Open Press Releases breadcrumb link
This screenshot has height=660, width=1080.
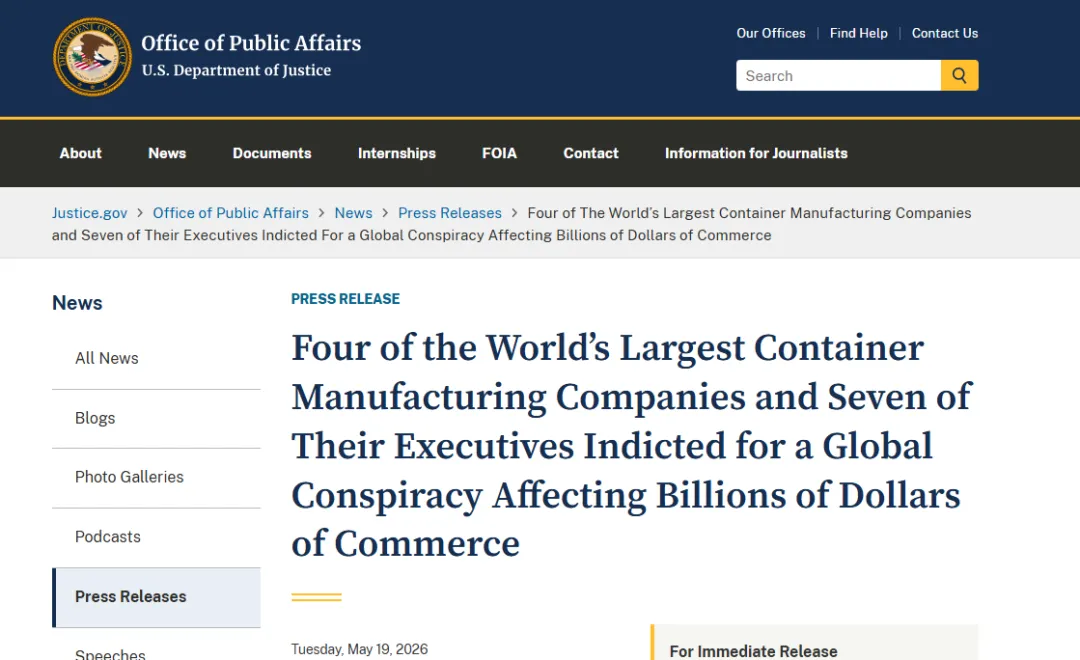(x=450, y=213)
